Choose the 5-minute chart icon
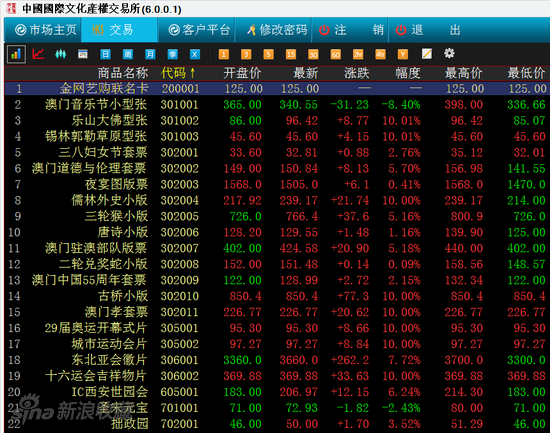 pos(268,54)
